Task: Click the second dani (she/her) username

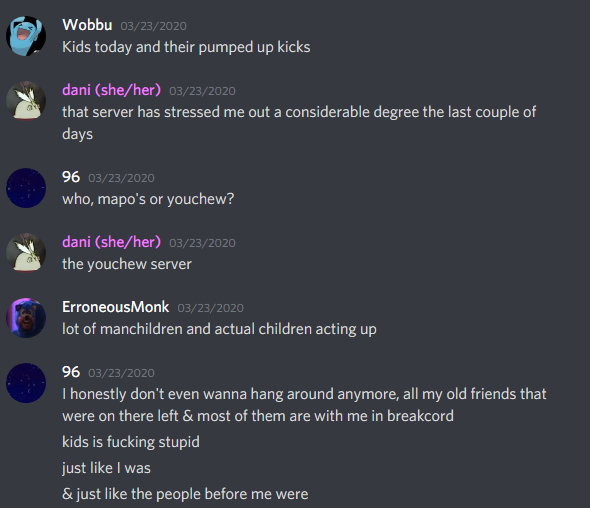Action: (111, 242)
